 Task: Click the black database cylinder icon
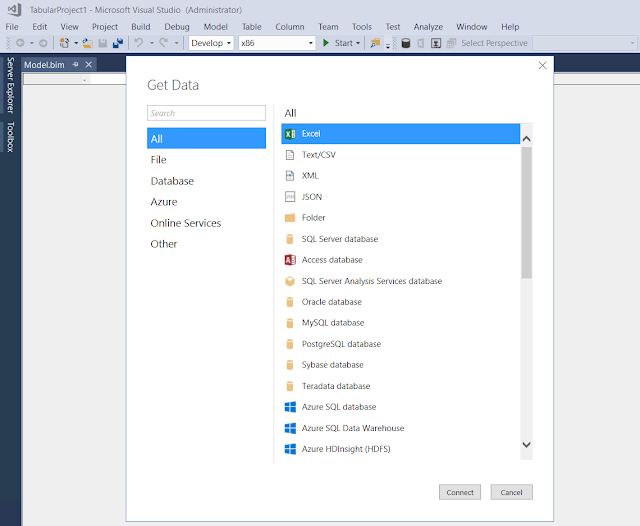[406, 43]
